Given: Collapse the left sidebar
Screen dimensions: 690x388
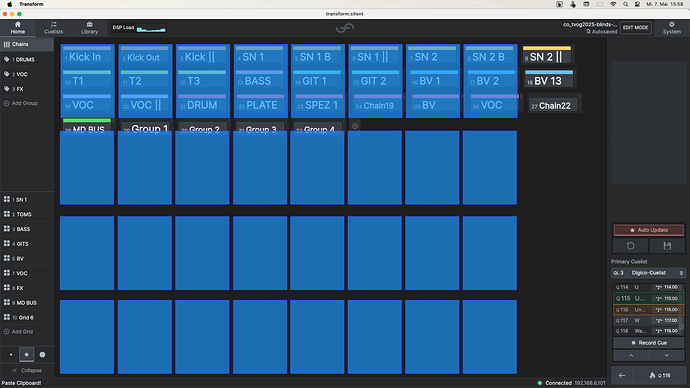Looking at the screenshot, I should point(27,370).
